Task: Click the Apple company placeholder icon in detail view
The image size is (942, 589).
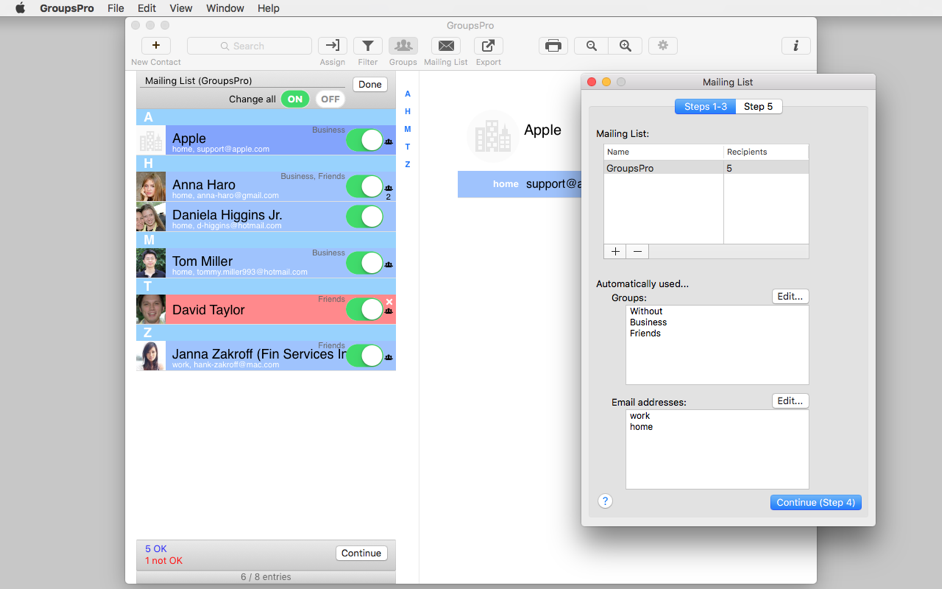Action: pos(493,136)
